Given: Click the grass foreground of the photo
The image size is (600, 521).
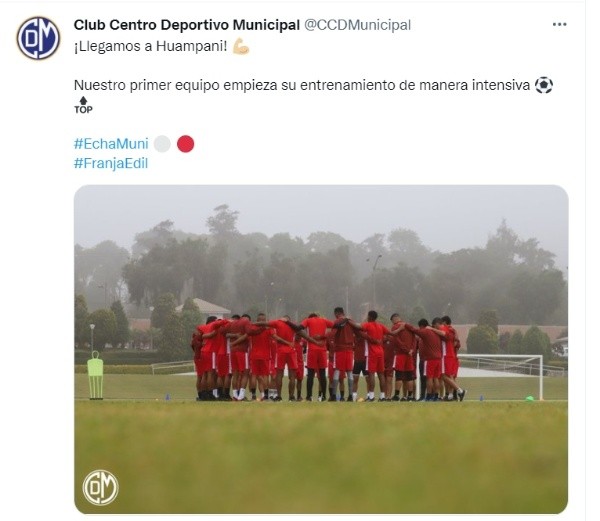Looking at the screenshot, I should point(321,455).
